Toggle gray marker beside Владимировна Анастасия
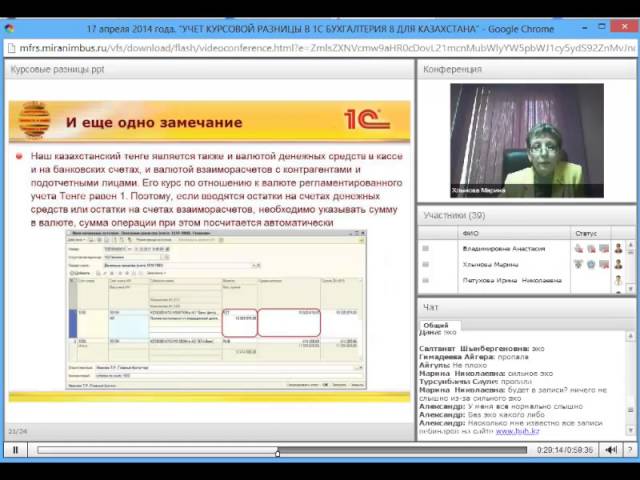 (425, 249)
